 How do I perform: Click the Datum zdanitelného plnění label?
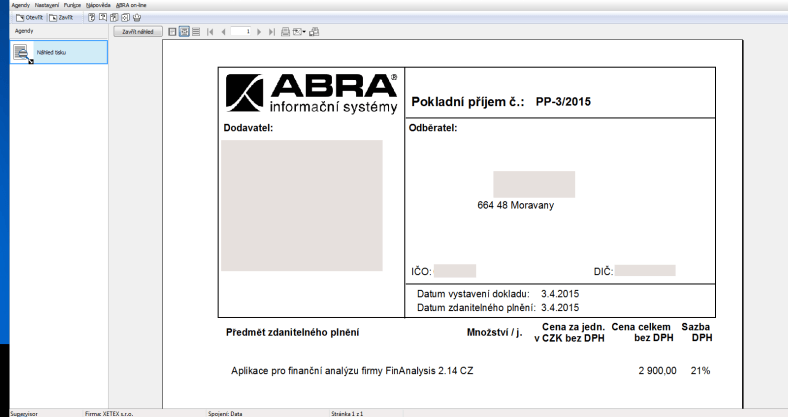(x=476, y=307)
